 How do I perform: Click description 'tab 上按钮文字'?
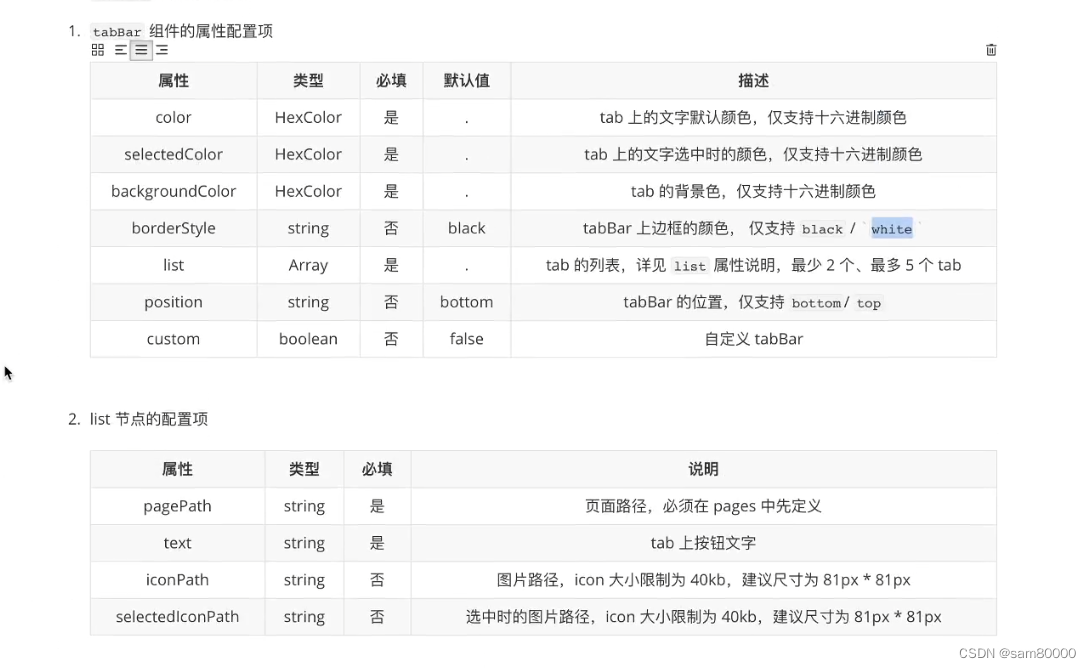pos(703,543)
